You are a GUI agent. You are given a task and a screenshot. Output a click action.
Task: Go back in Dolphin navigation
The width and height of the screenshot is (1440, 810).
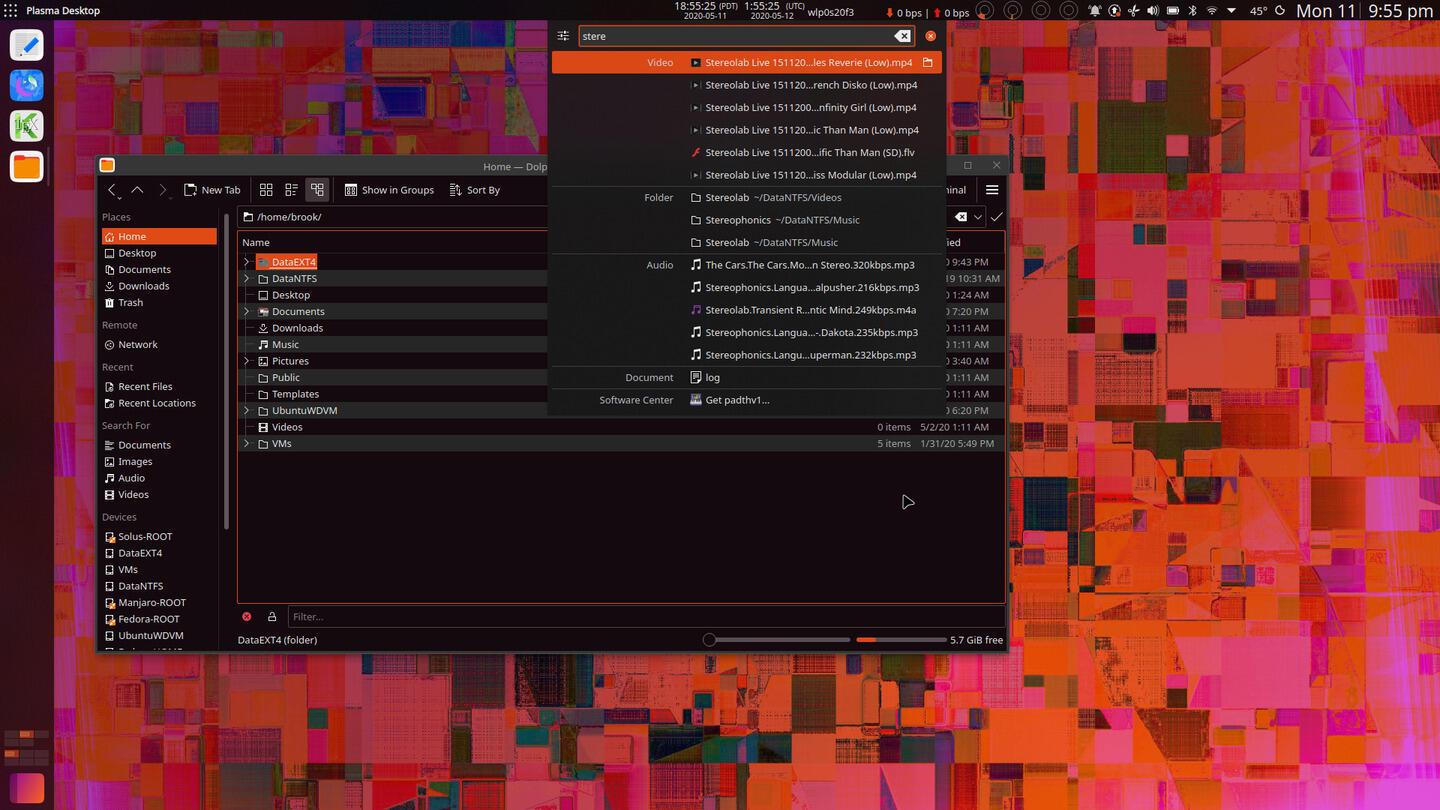coord(112,190)
